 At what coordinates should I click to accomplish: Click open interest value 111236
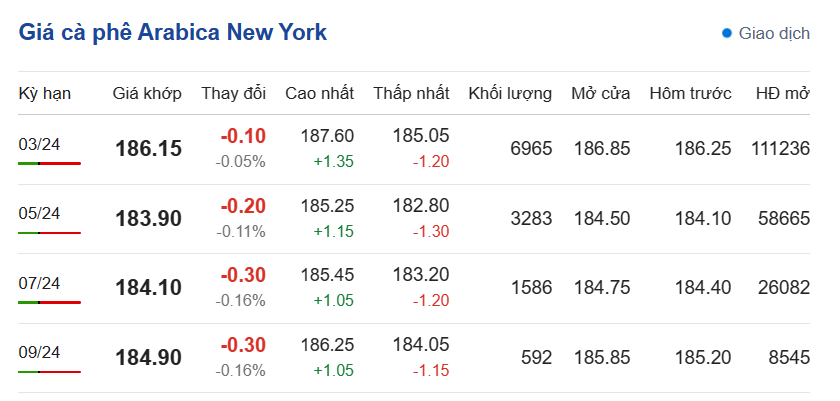[779, 149]
